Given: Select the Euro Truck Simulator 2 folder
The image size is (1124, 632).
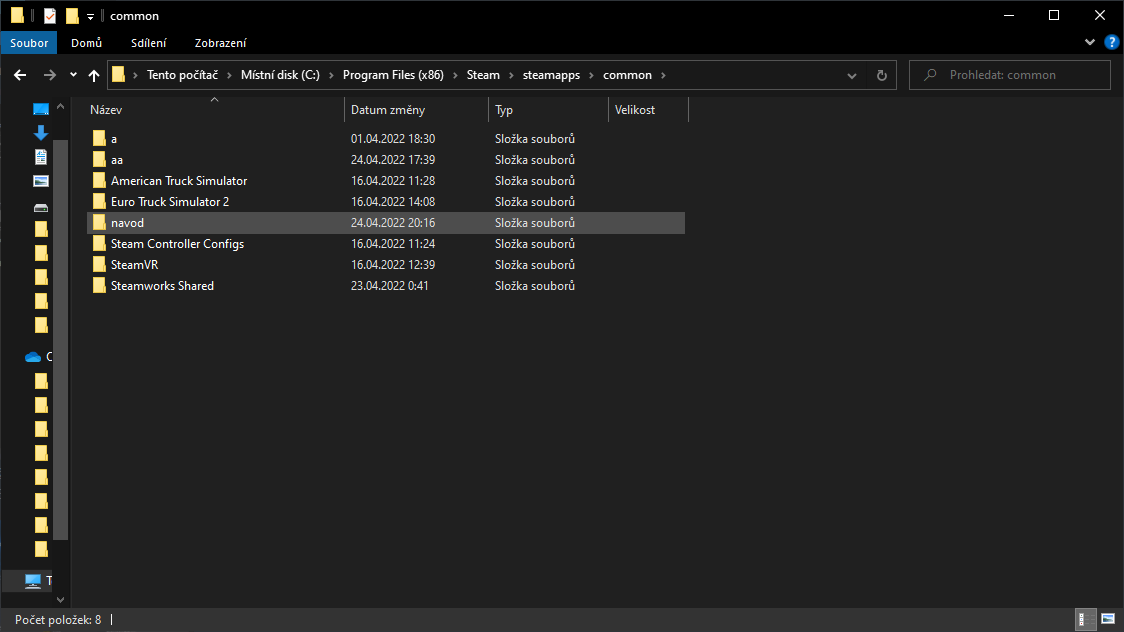Looking at the screenshot, I should point(170,201).
